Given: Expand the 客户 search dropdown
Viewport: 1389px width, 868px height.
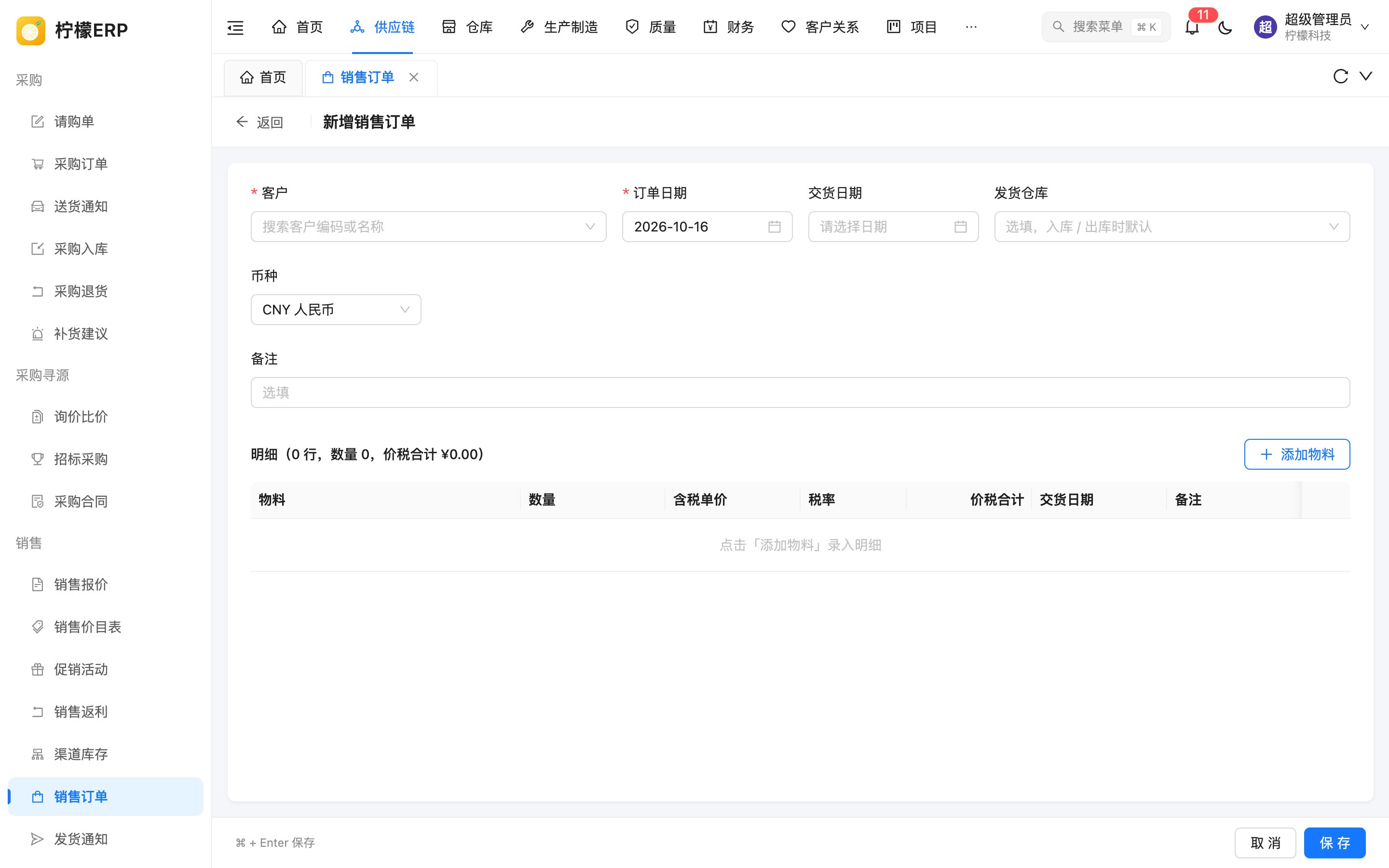Looking at the screenshot, I should coord(428,227).
